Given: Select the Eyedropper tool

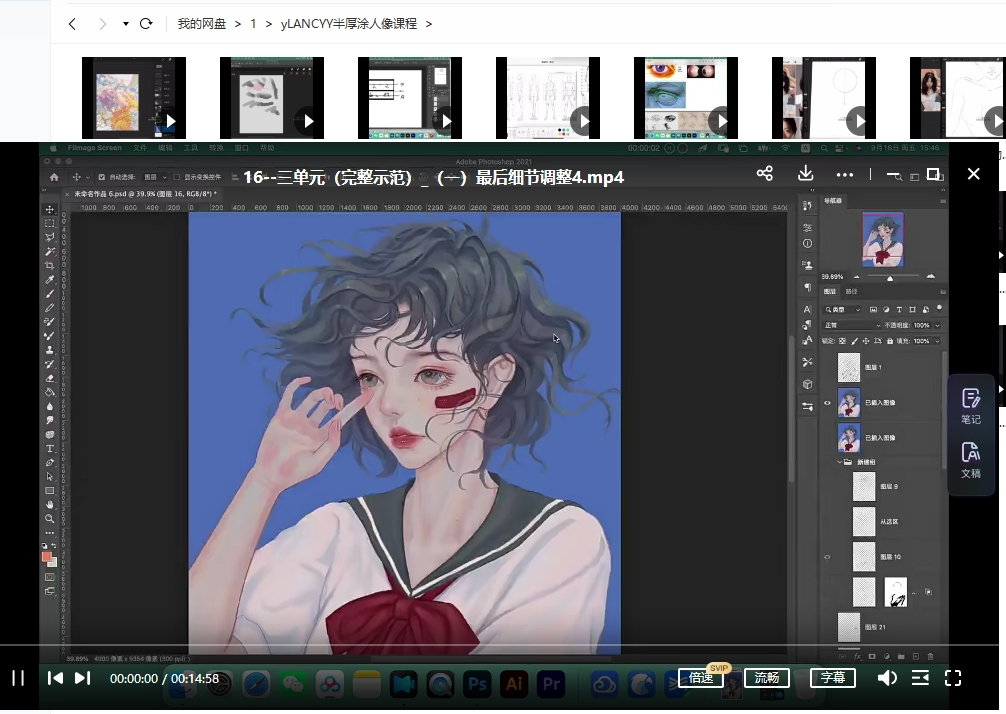Looking at the screenshot, I should 49,280.
